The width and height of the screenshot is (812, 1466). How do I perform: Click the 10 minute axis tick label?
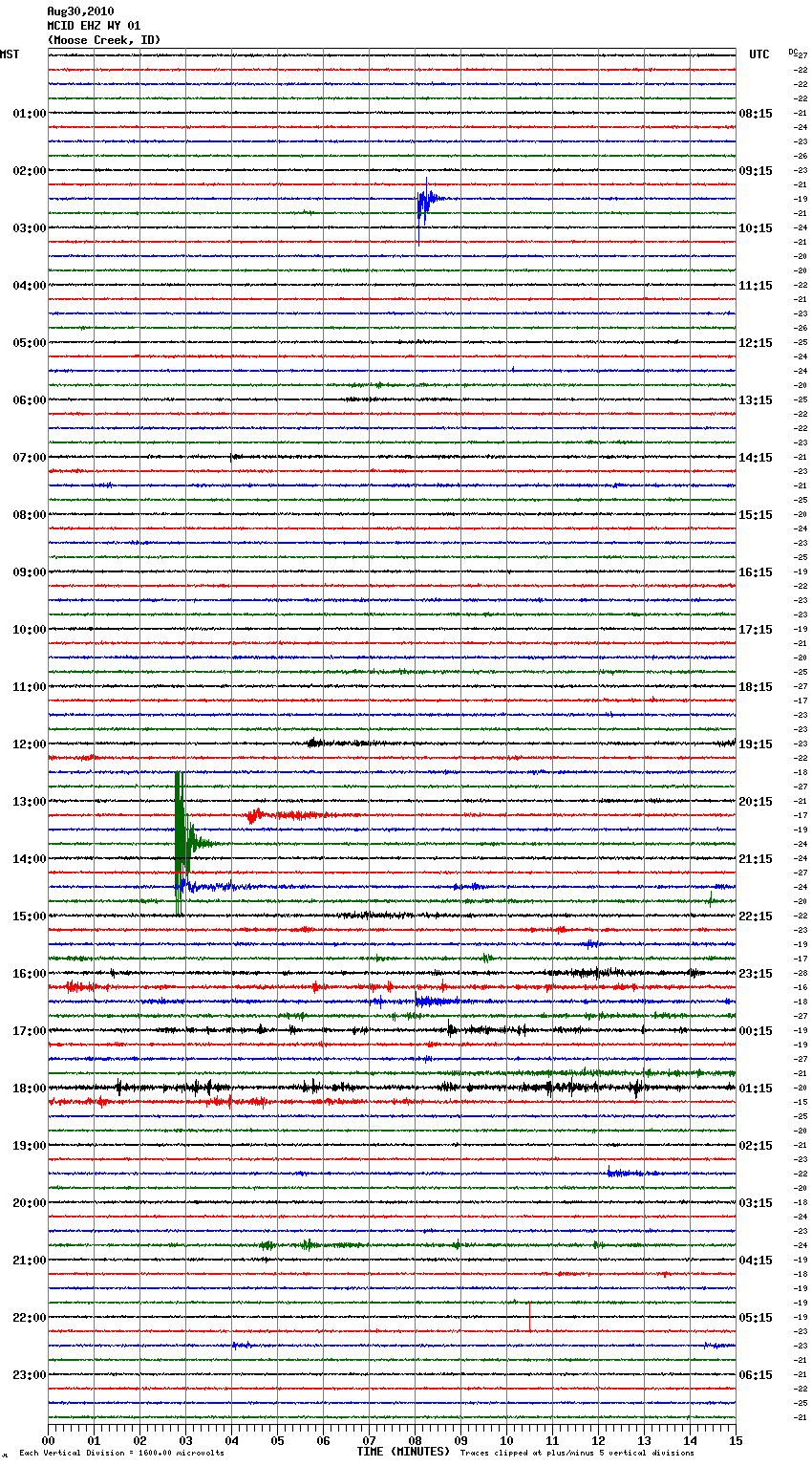[x=506, y=1439]
